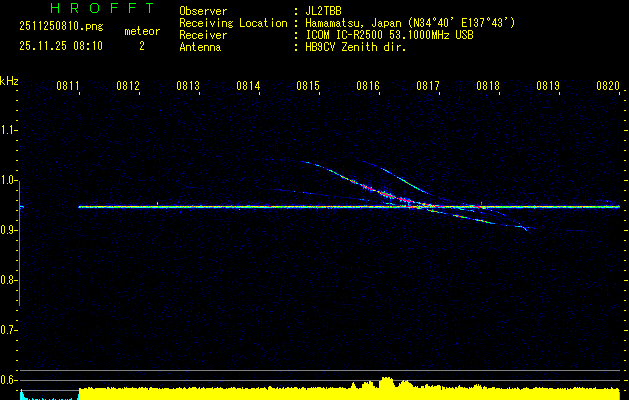The image size is (629, 400).
Task: Select the 0813 time label
Action: tap(188, 87)
